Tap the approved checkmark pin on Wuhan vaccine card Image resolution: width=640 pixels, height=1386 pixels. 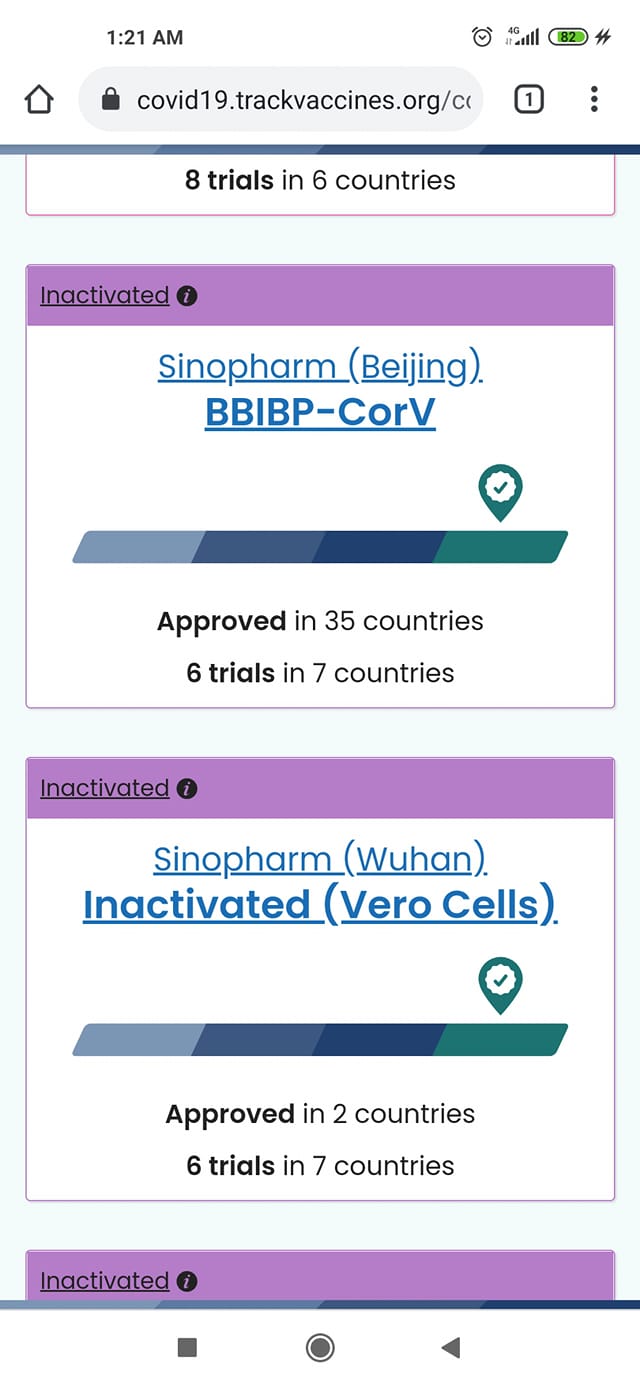pyautogui.click(x=500, y=984)
